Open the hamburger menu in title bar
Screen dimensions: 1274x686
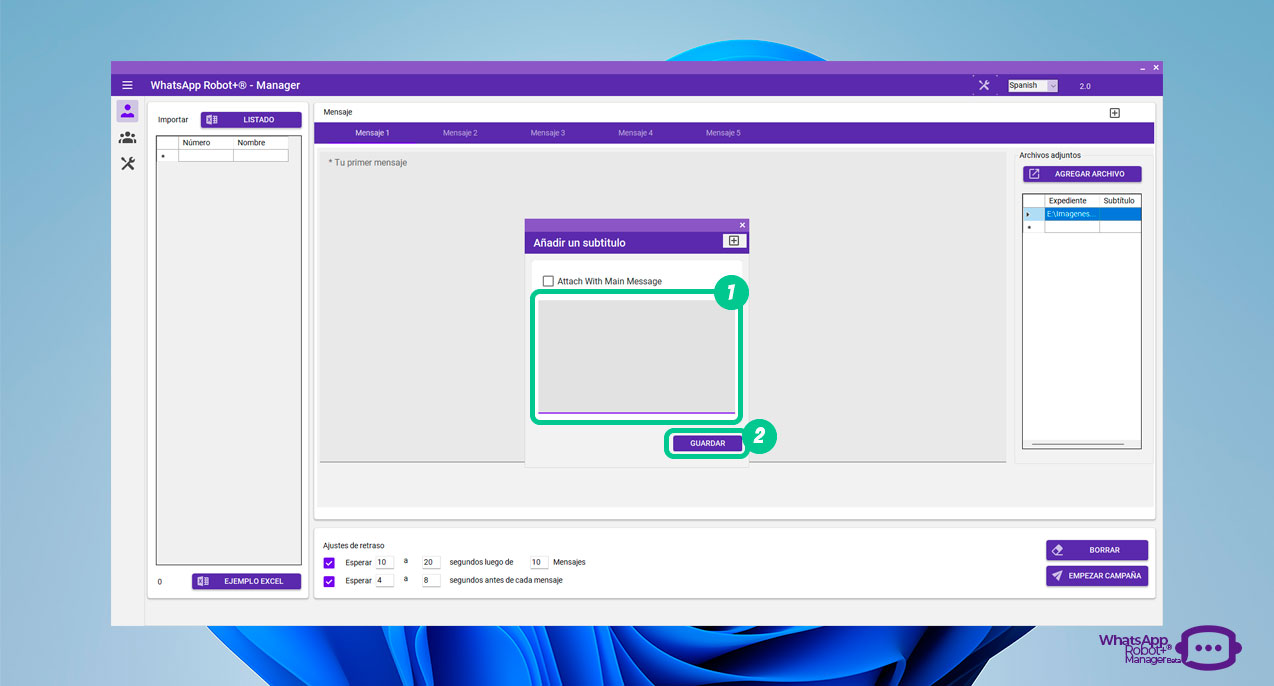pyautogui.click(x=127, y=85)
